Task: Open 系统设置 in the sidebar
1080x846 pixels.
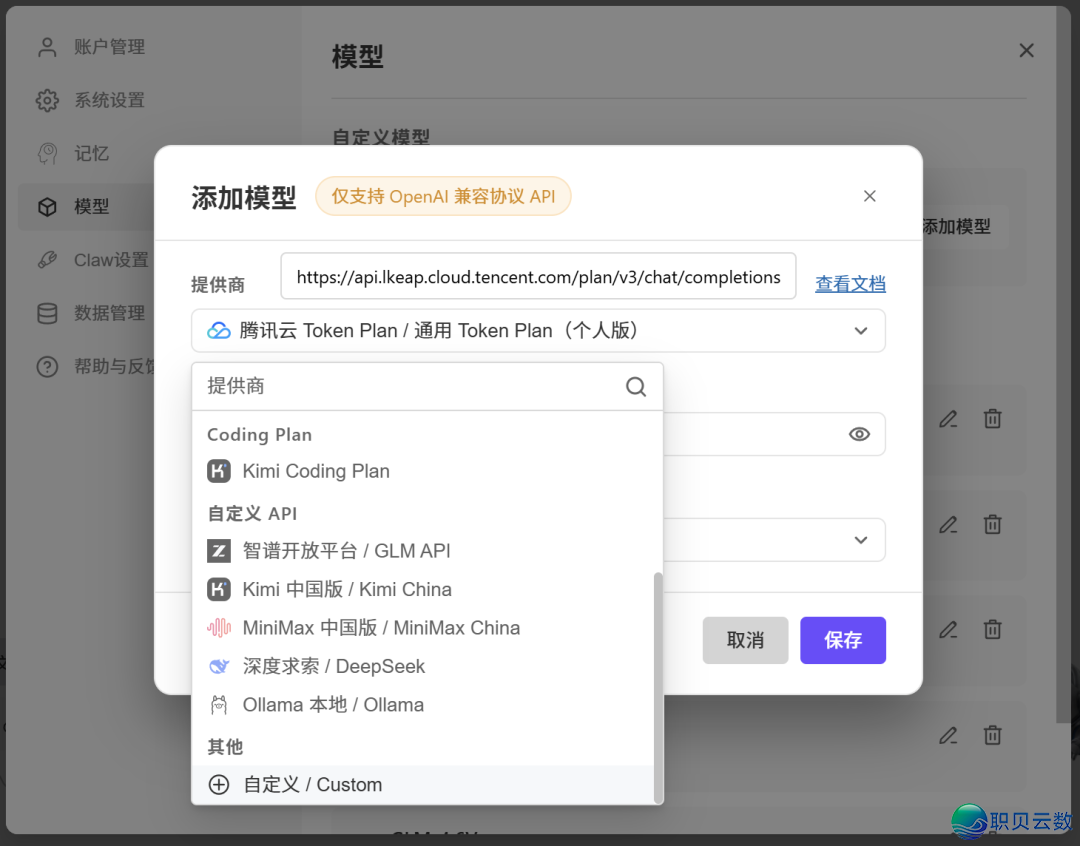Action: coord(90,100)
